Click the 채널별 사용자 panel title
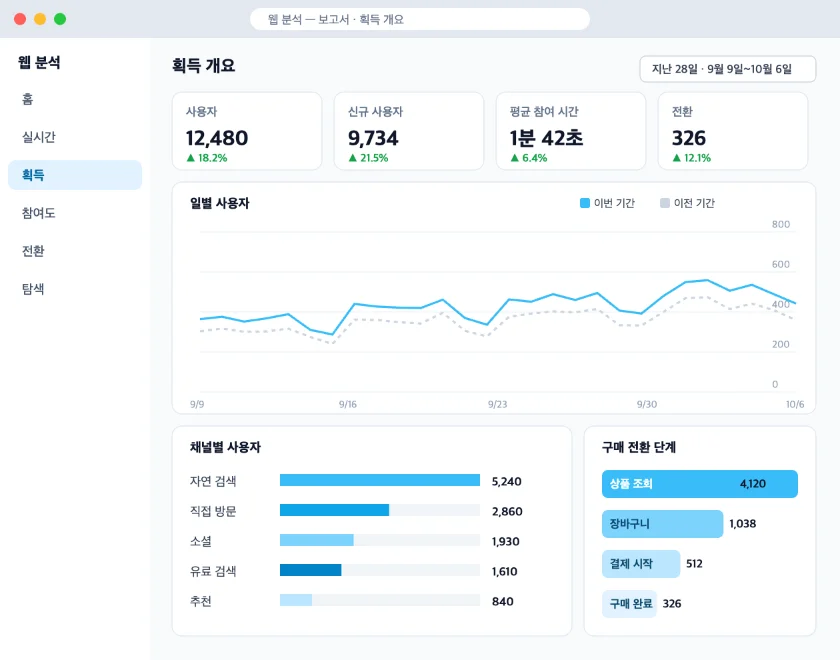This screenshot has width=840, height=660. click(x=225, y=447)
